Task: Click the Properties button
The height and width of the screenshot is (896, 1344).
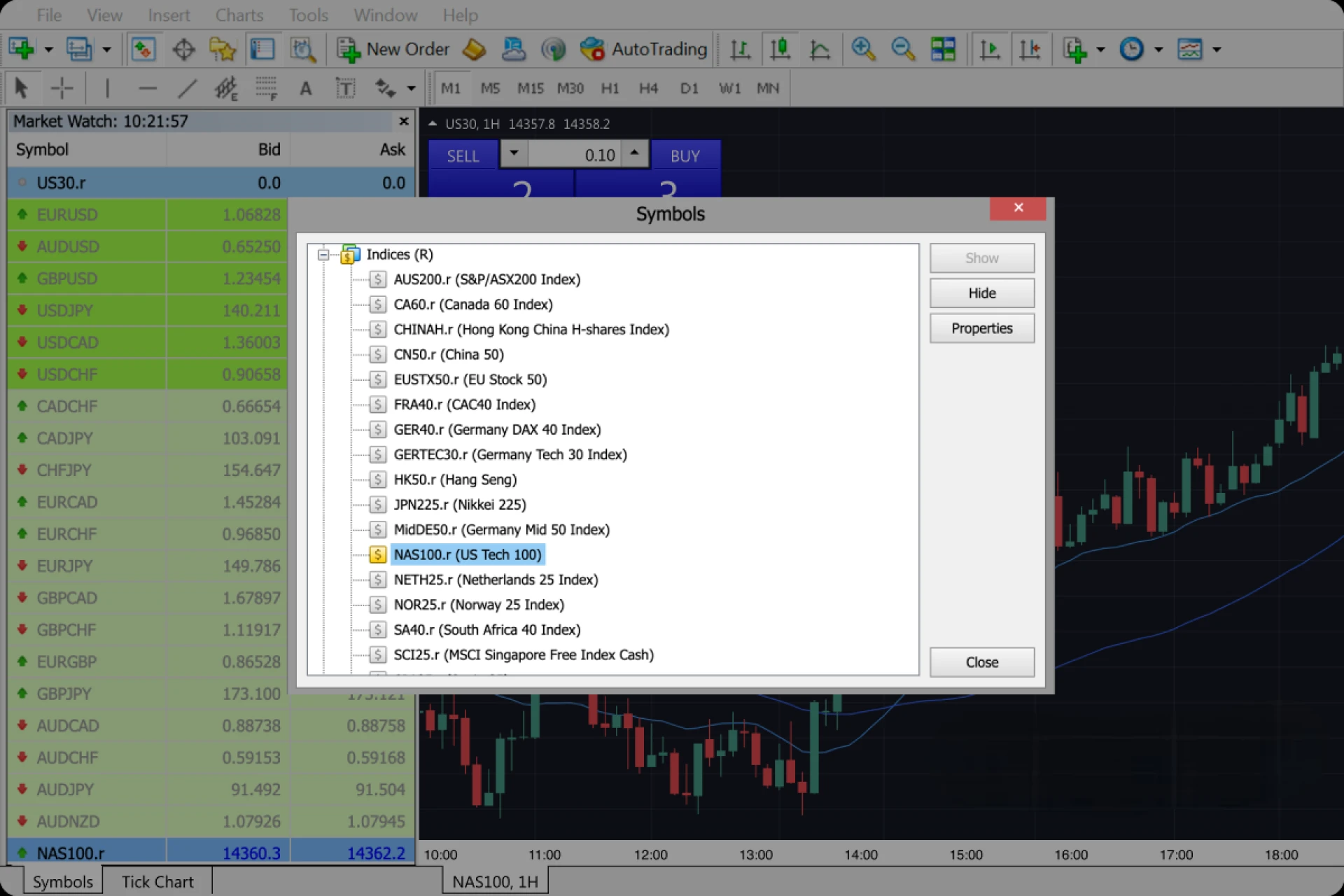Action: [981, 328]
